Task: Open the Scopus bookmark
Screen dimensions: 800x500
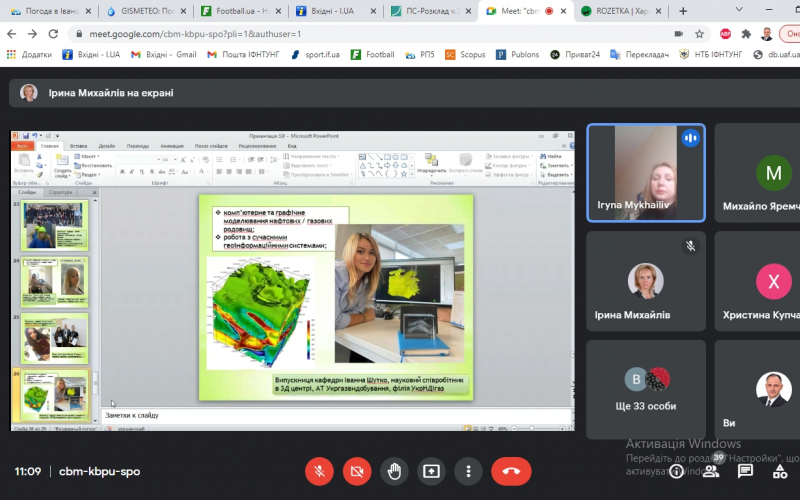Action: [x=465, y=54]
